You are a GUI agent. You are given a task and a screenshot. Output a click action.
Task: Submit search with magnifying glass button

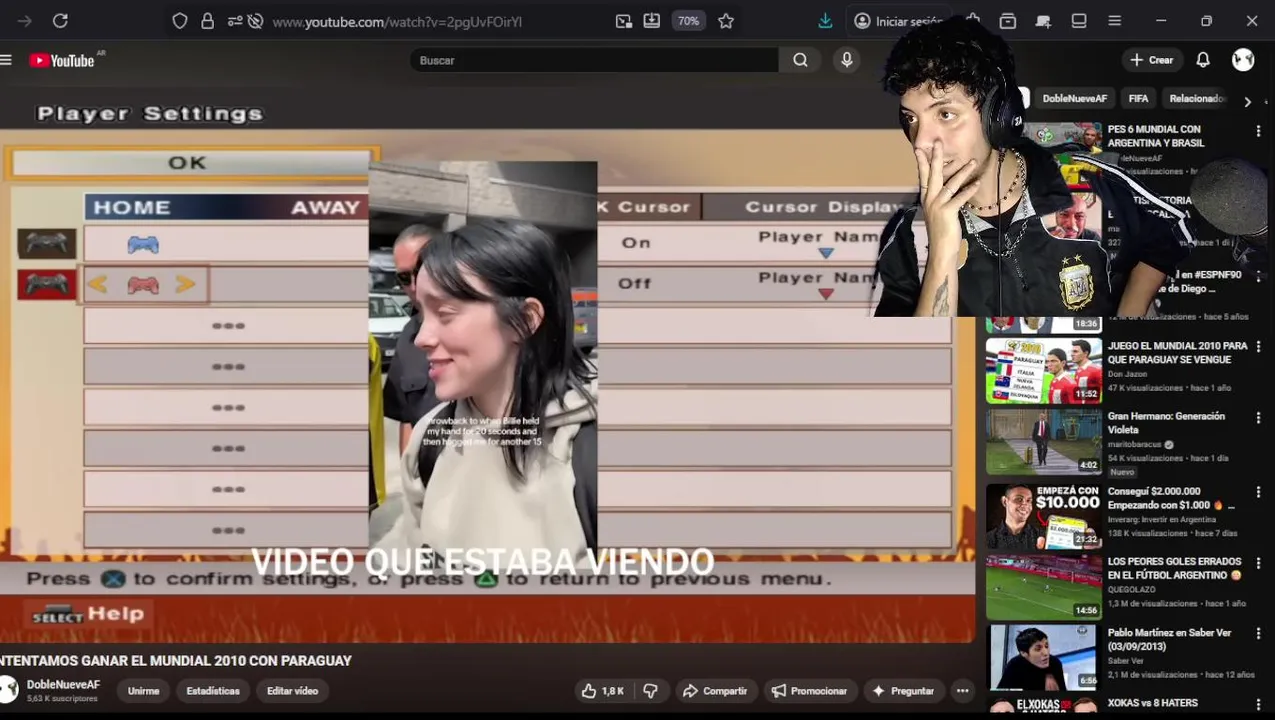point(801,60)
